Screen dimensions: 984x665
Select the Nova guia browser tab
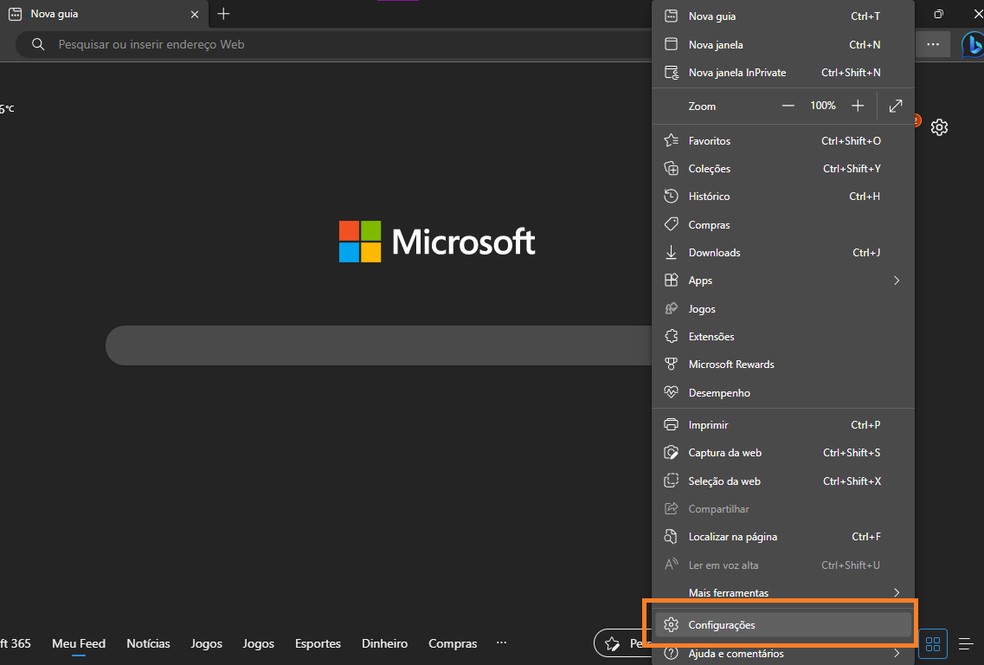104,14
